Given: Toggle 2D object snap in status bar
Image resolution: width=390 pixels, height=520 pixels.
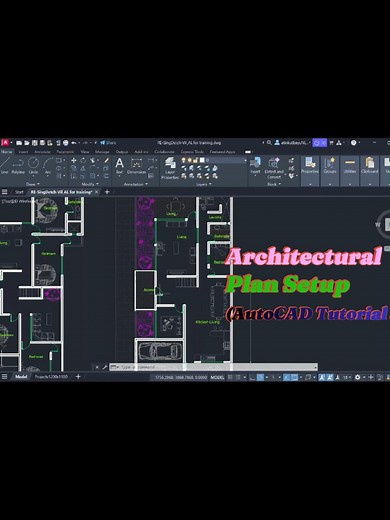Looking at the screenshot, I should [295, 377].
